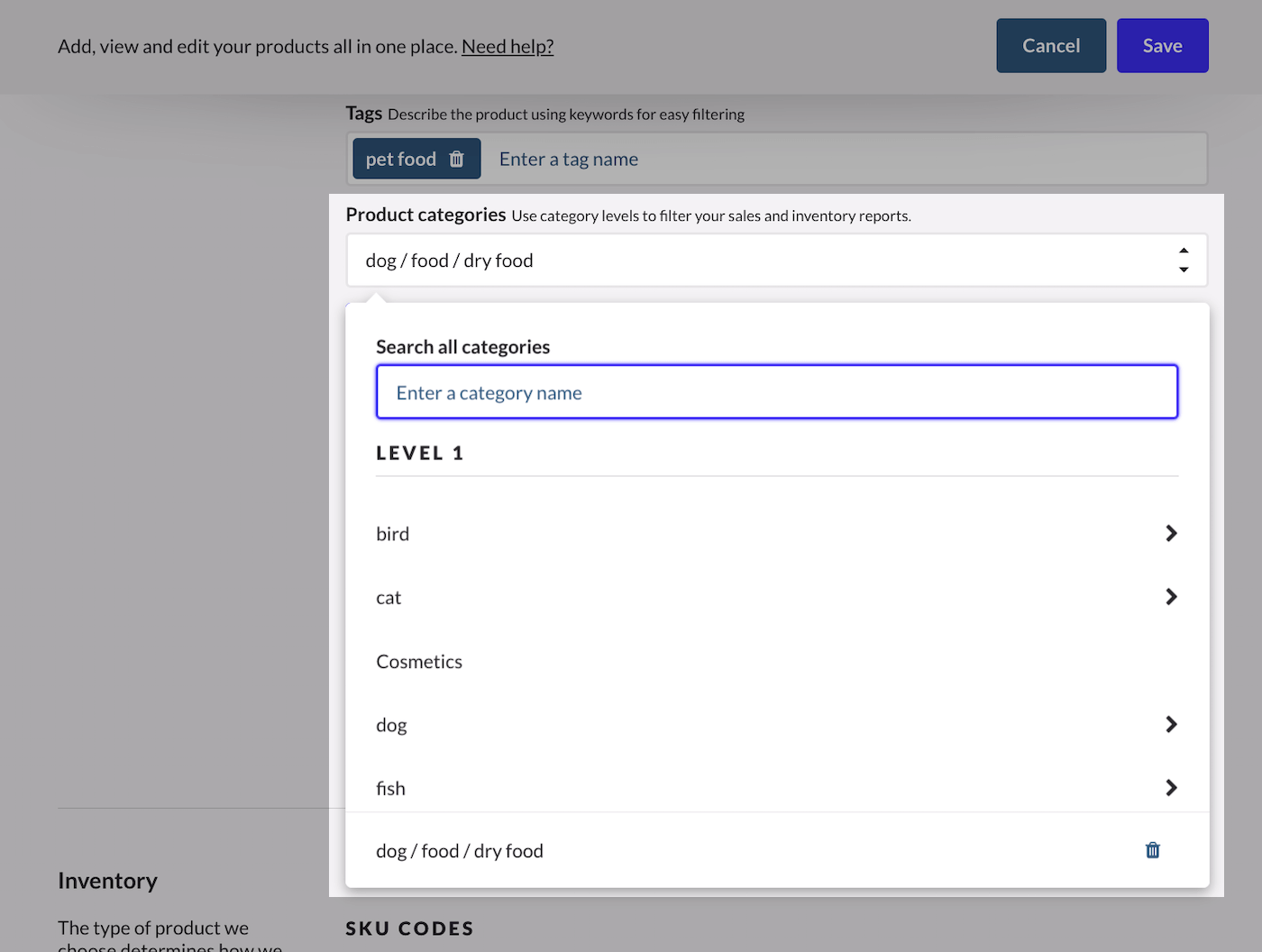
Task: Select the bird category entry
Action: (x=393, y=533)
